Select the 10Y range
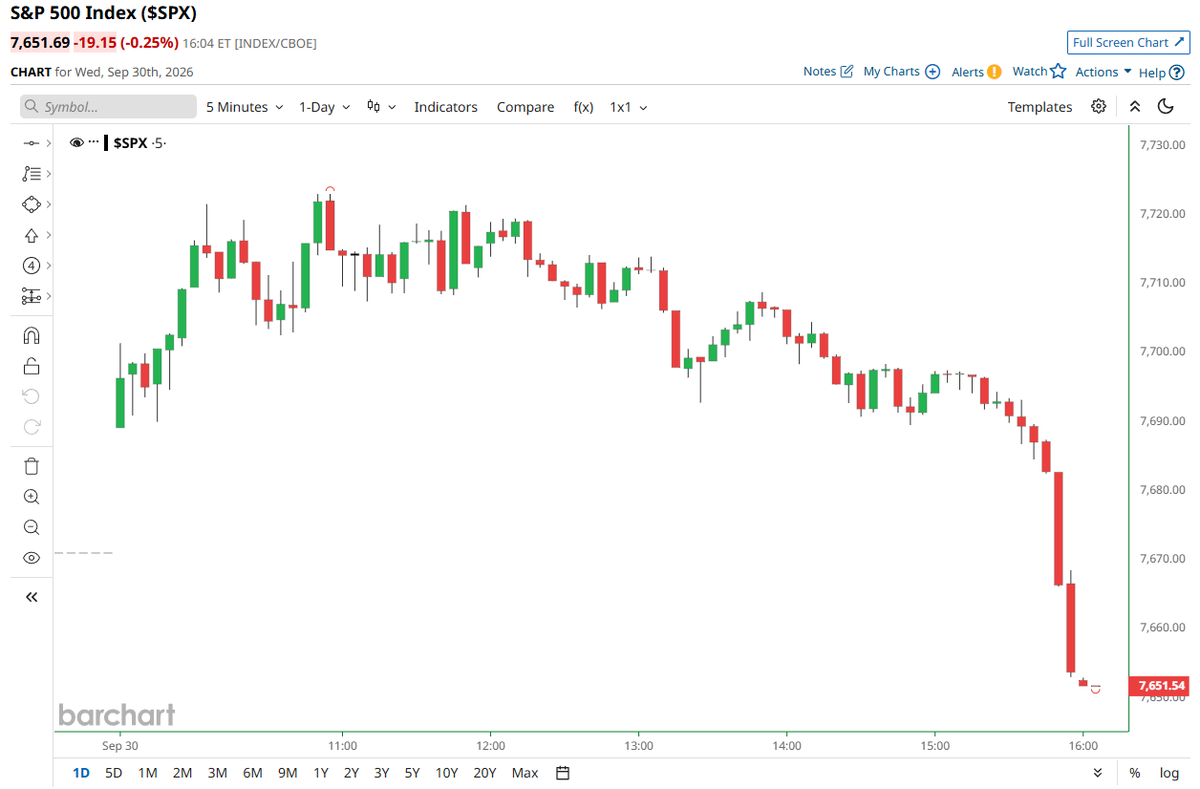 pyautogui.click(x=446, y=773)
